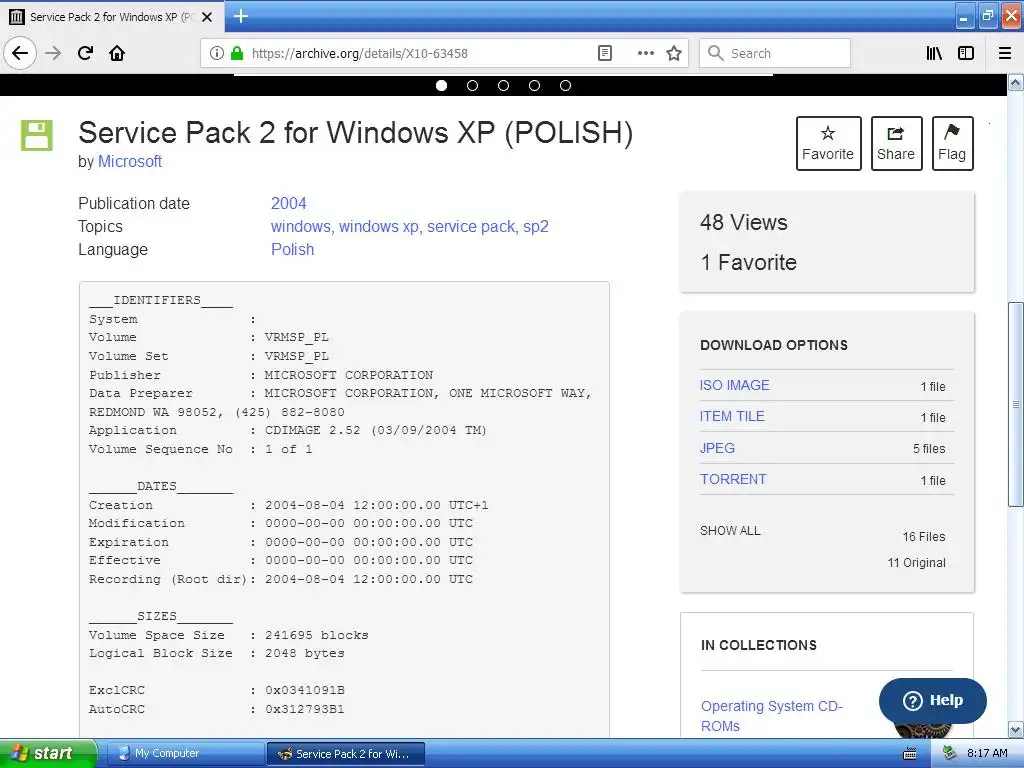Open the Firefox hamburger menu
The width and height of the screenshot is (1024, 768).
(x=1005, y=53)
